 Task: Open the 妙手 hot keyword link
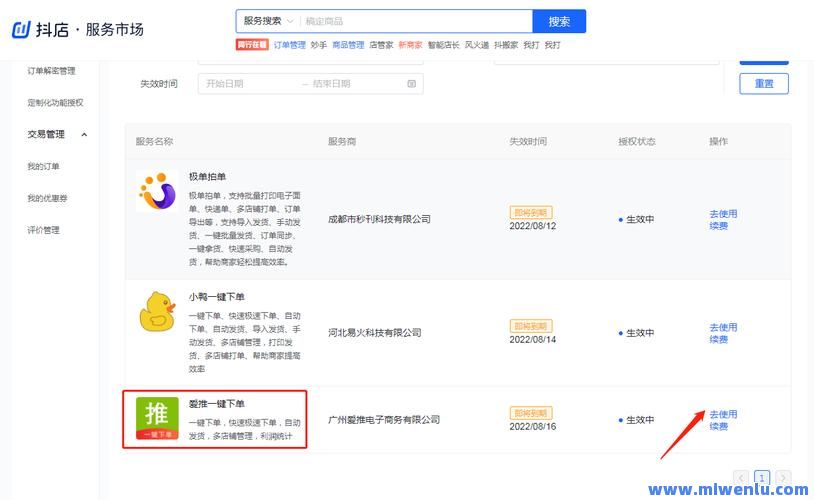[x=318, y=45]
